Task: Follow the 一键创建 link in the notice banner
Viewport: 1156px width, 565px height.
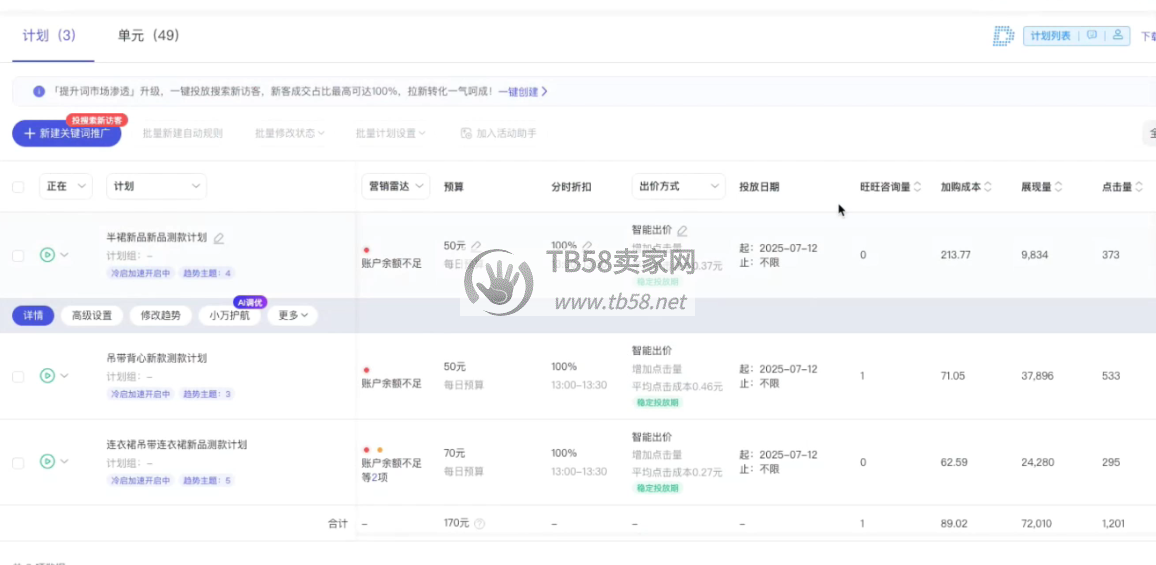Action: [523, 91]
